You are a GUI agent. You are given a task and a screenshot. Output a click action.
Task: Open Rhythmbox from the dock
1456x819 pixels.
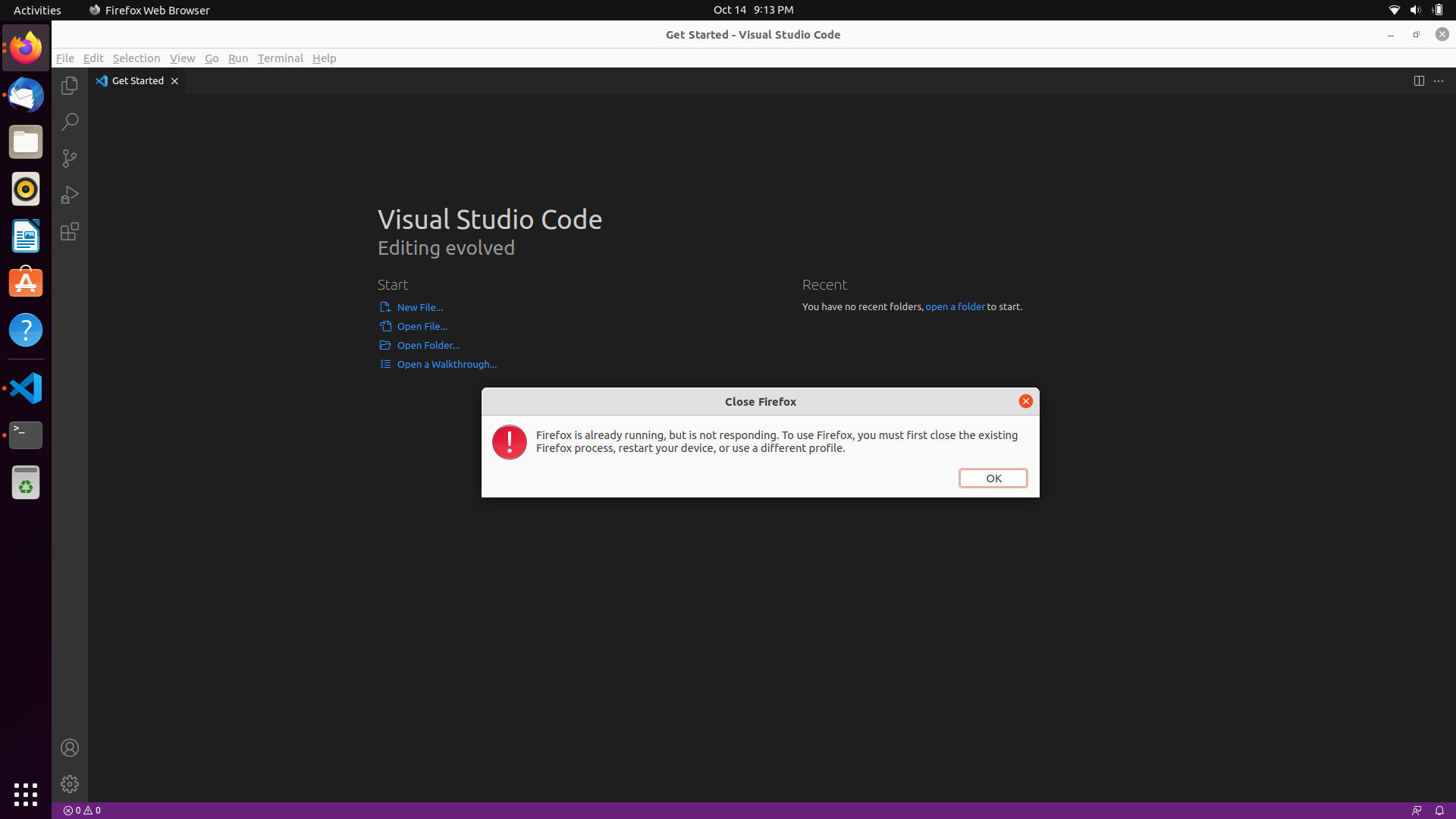26,189
